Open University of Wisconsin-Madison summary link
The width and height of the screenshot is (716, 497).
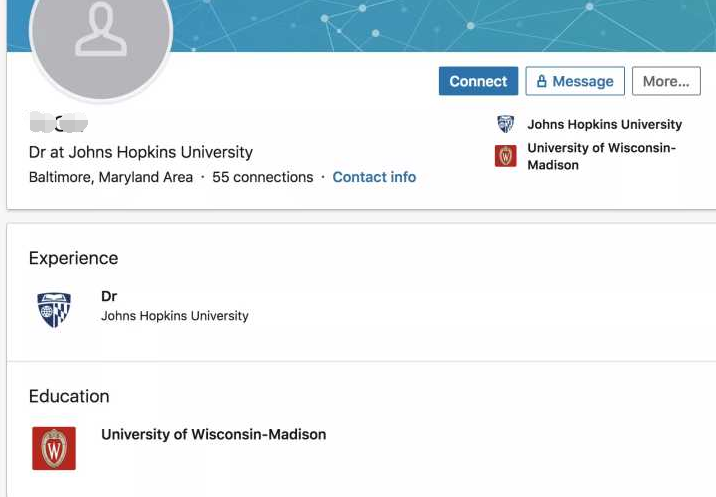(601, 156)
